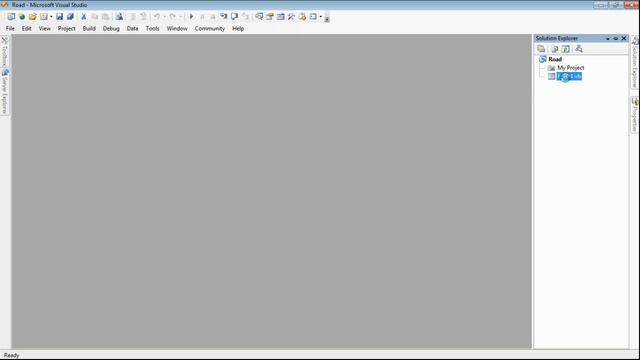Click the Ready status bar text

tap(11, 356)
